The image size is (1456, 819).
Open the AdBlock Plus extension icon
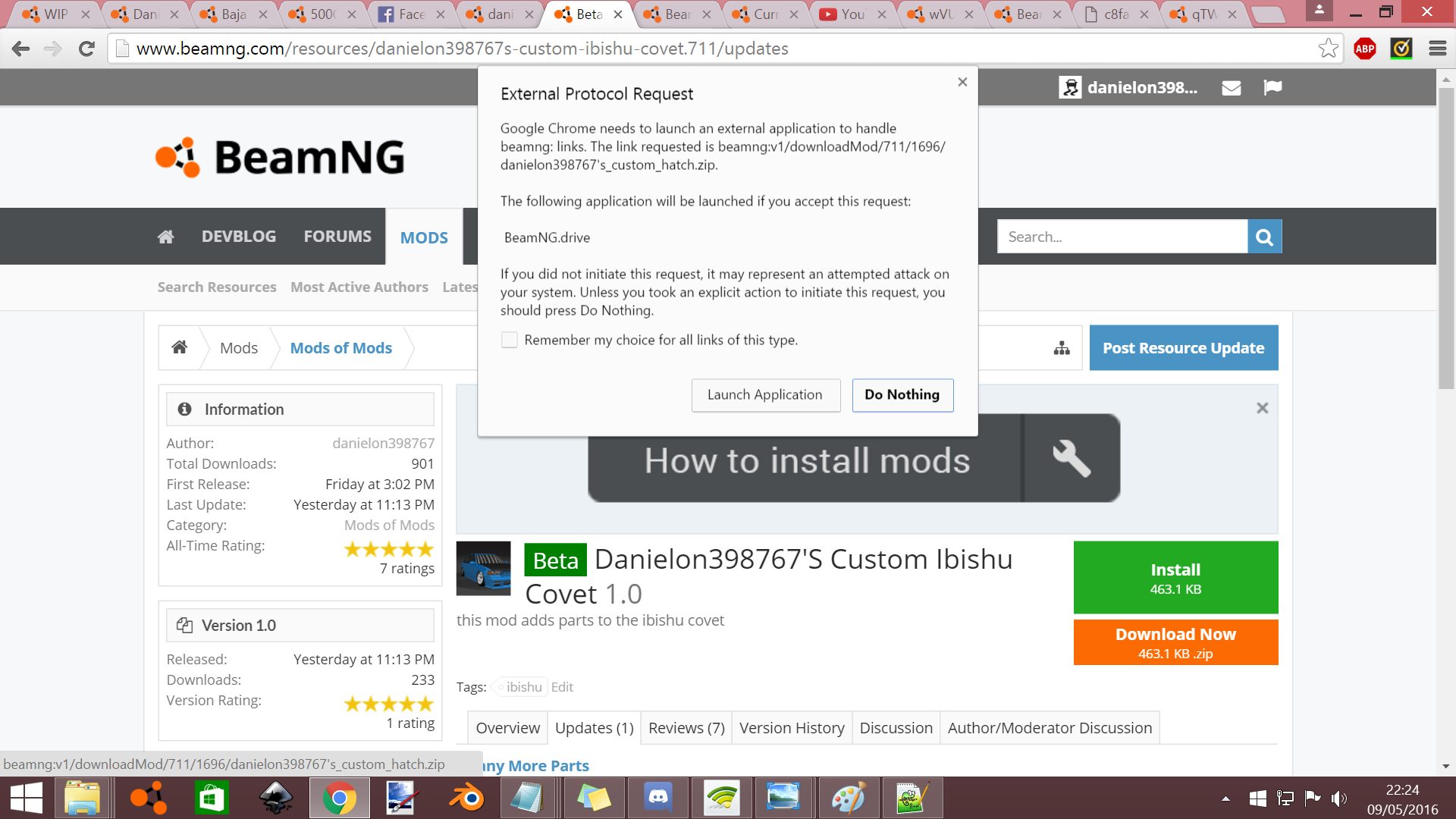coord(1365,49)
